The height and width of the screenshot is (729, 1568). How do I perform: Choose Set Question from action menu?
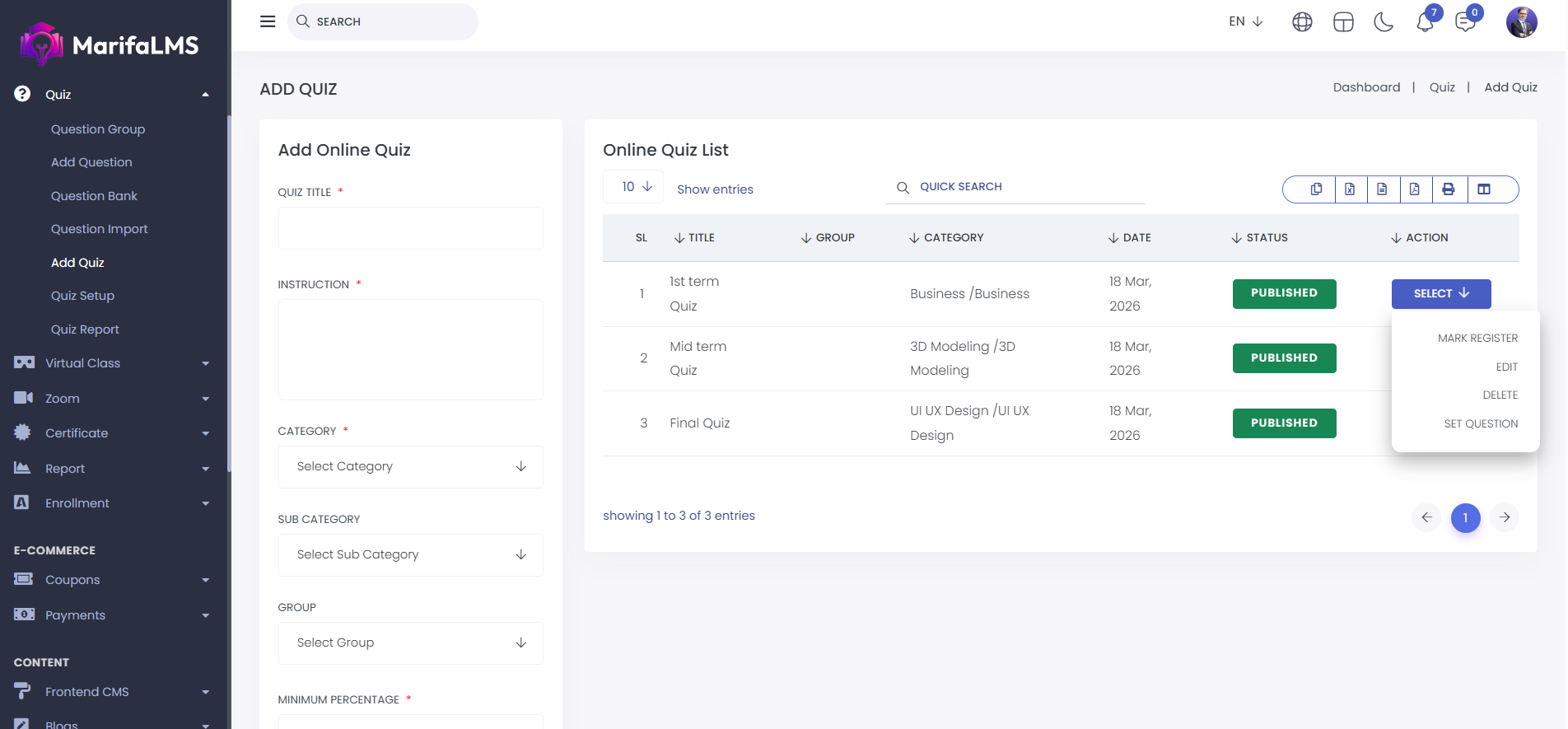[x=1480, y=424]
